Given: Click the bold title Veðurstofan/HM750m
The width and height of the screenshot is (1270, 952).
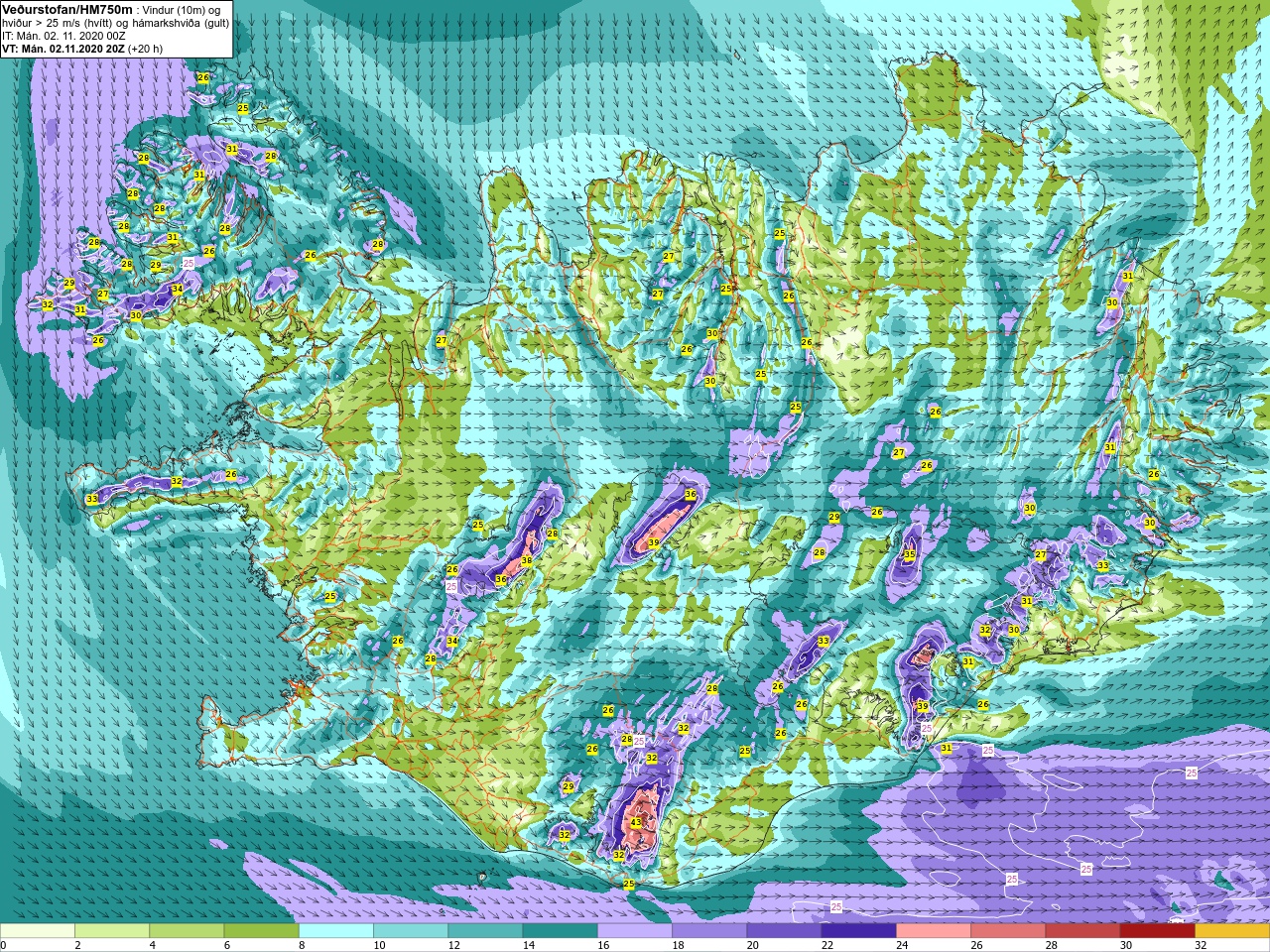Looking at the screenshot, I should point(67,9).
